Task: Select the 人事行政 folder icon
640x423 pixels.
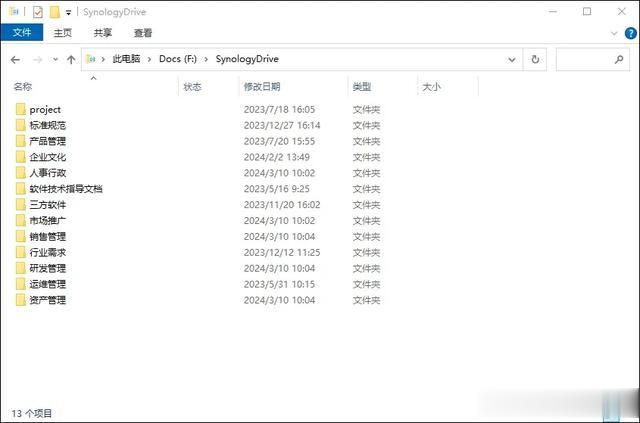Action: 21,173
